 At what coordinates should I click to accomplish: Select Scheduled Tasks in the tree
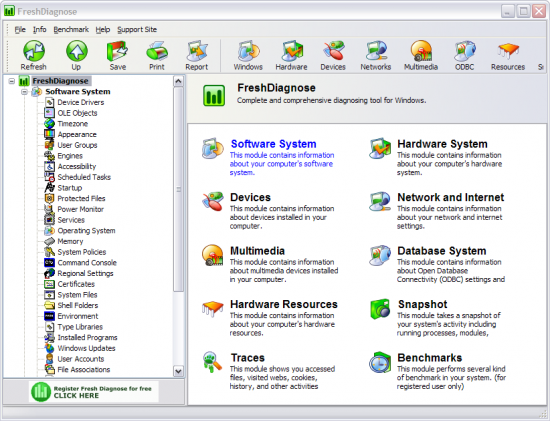pyautogui.click(x=84, y=177)
